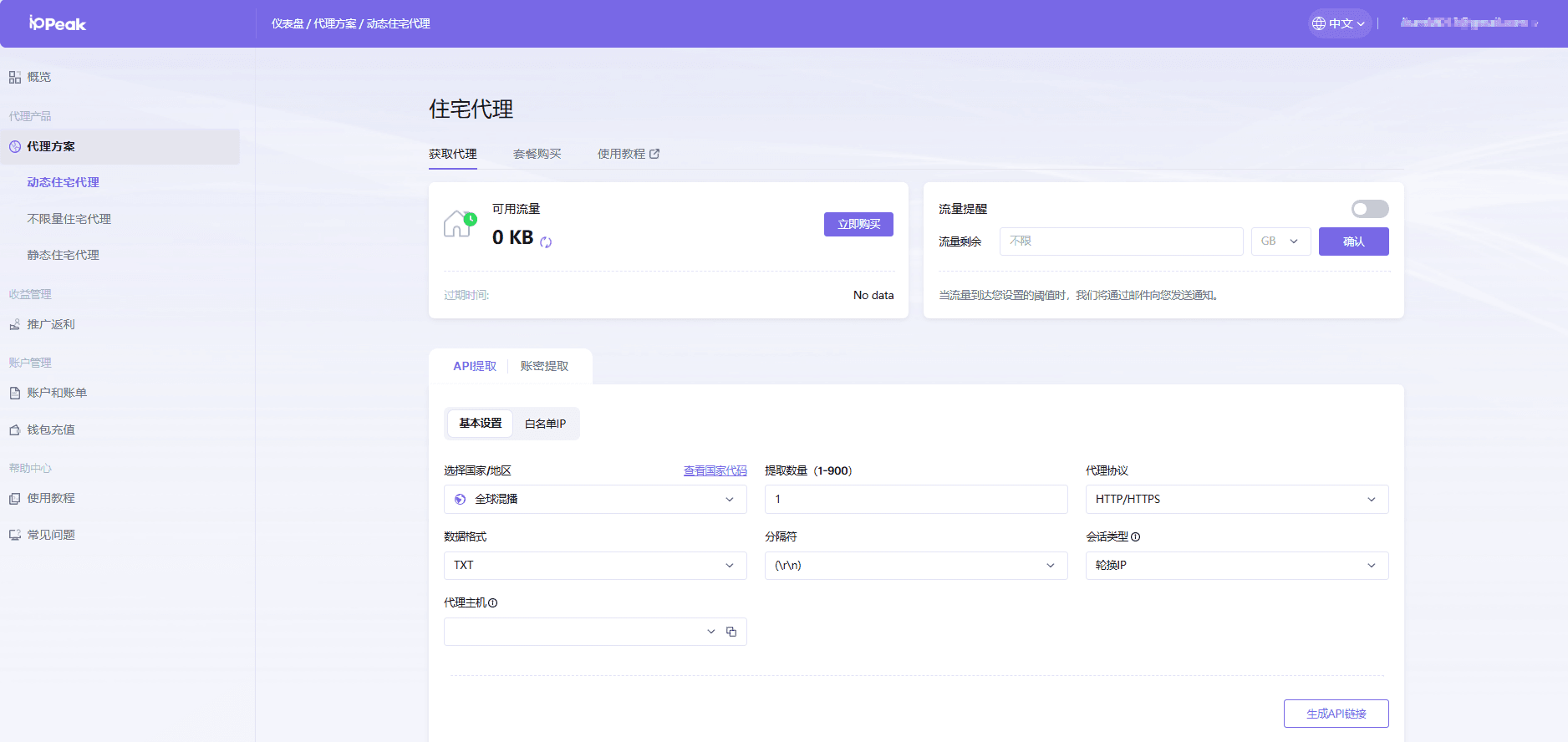Expand the 轮换IP session type dropdown

pos(1236,566)
